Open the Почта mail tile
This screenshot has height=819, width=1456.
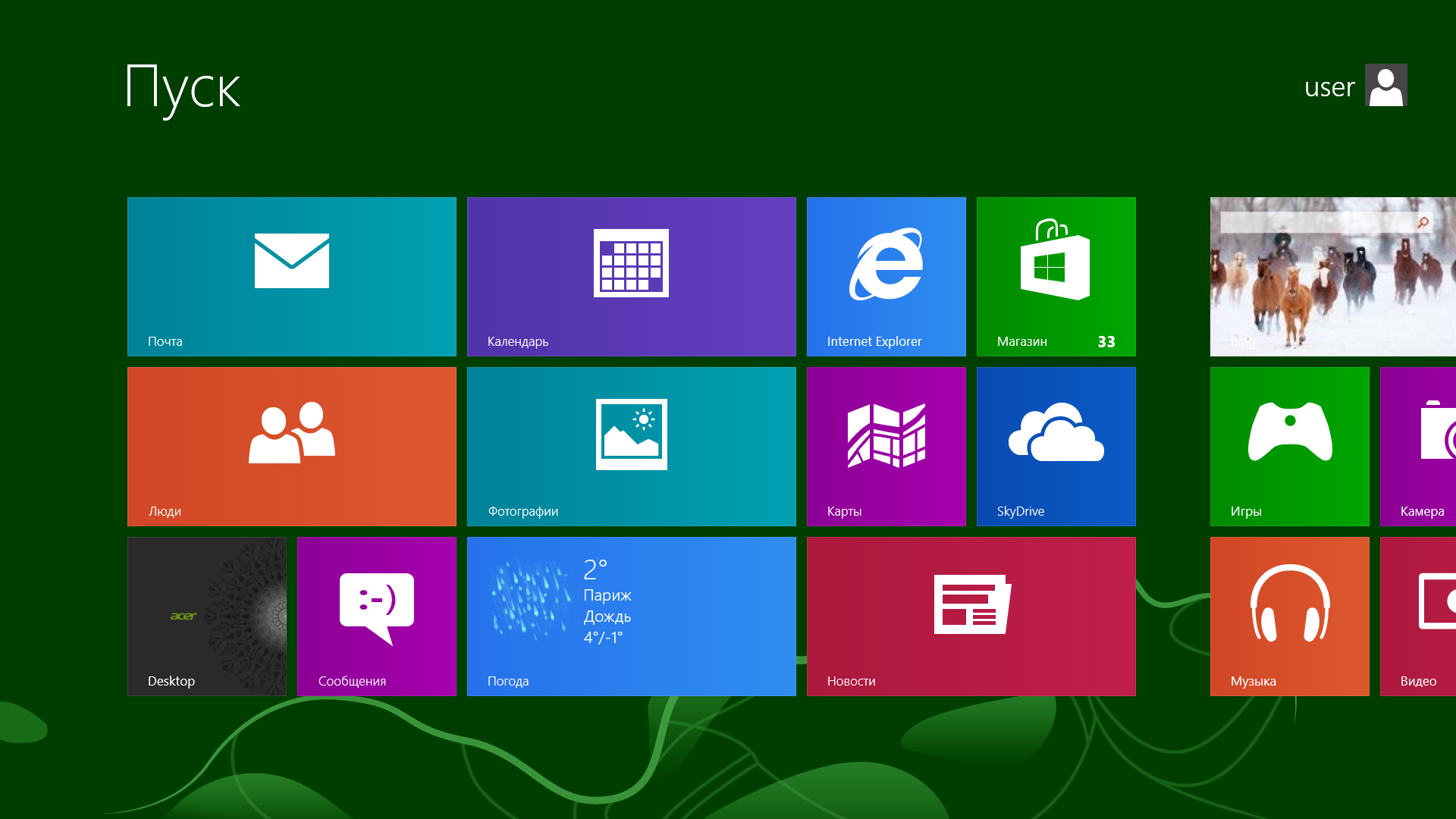point(292,277)
